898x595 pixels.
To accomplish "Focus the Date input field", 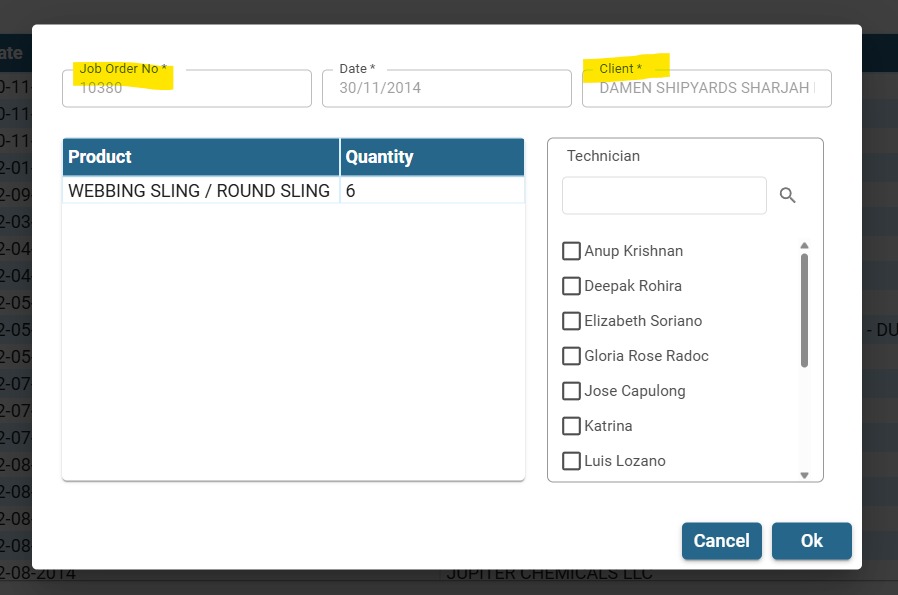I will coord(447,88).
